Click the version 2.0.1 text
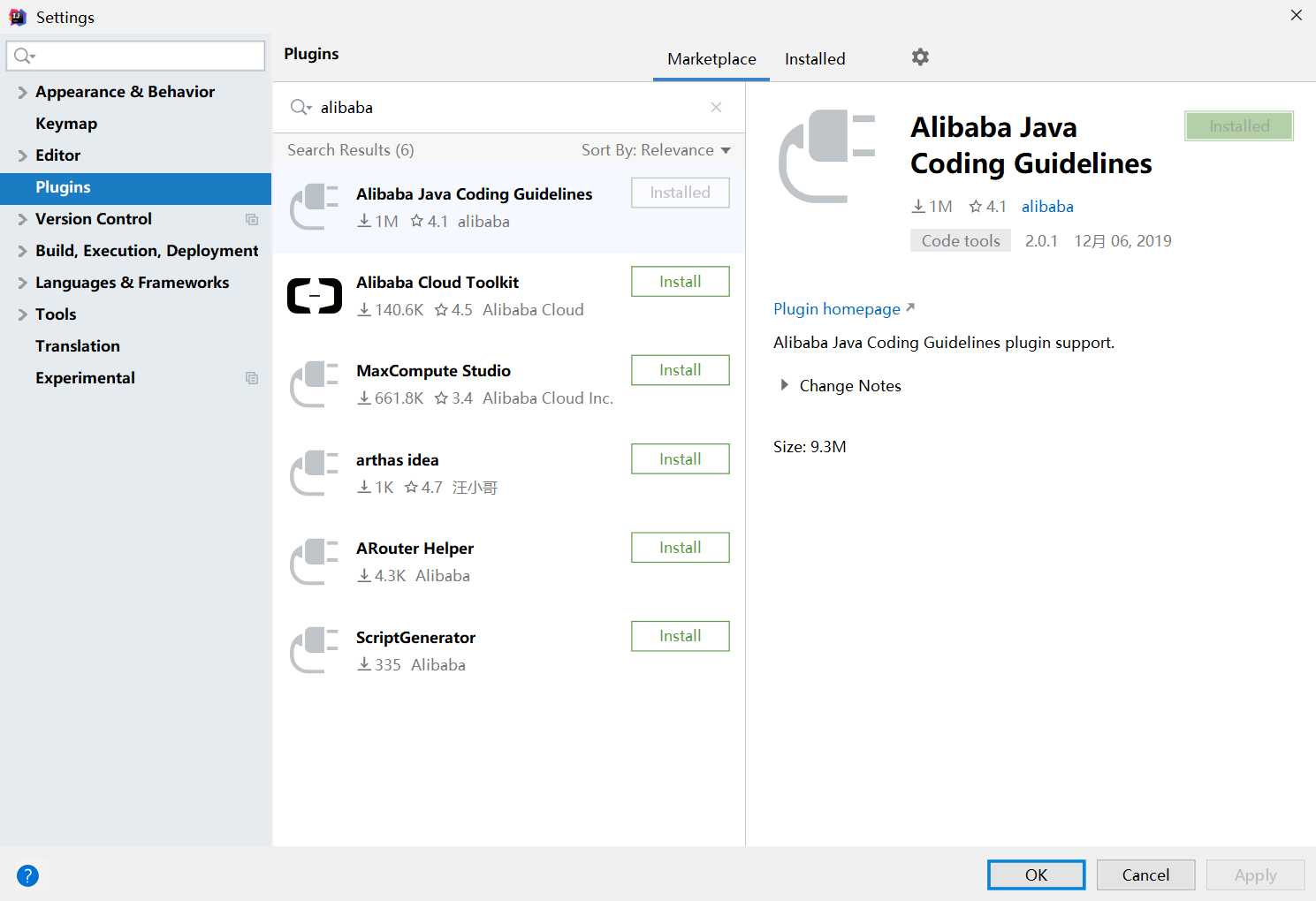This screenshot has height=901, width=1316. [x=1041, y=241]
